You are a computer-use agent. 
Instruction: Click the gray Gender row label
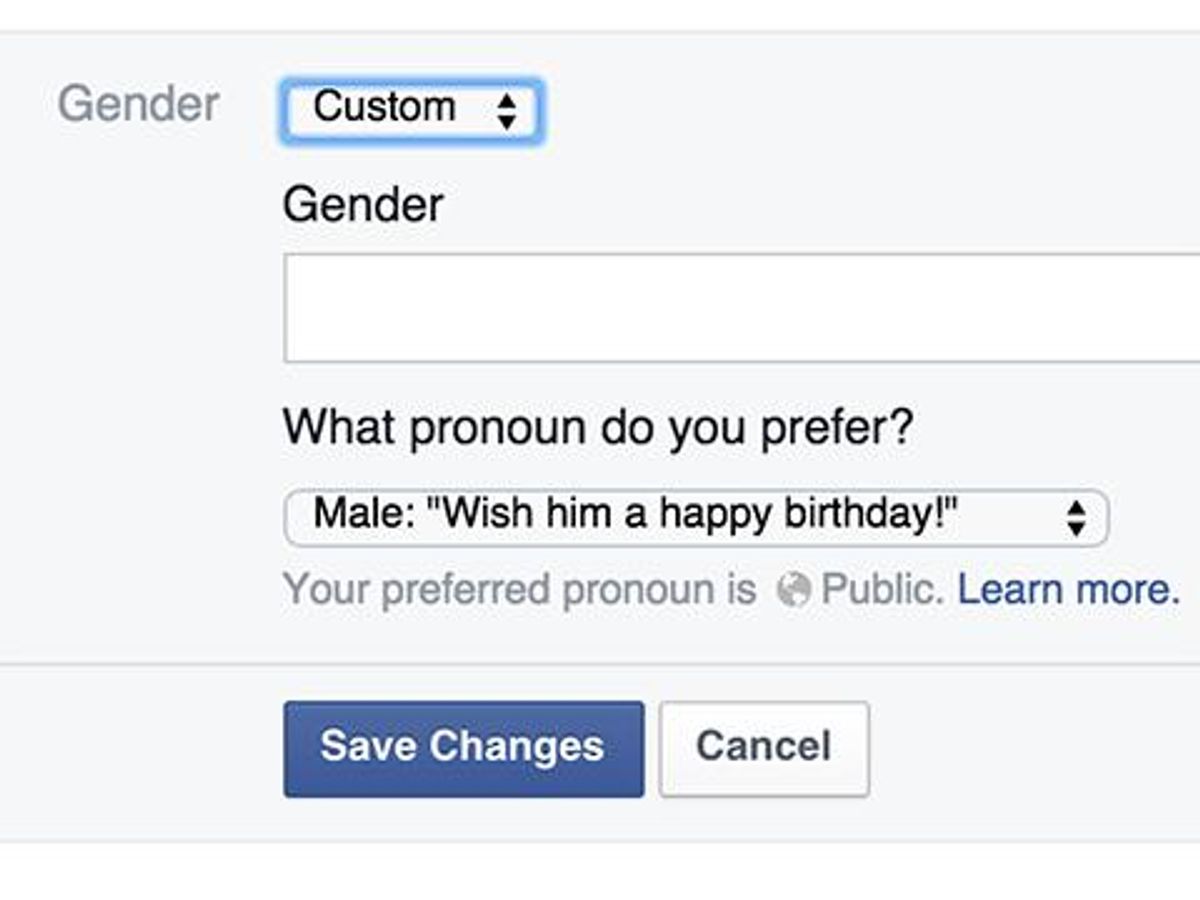pos(138,105)
